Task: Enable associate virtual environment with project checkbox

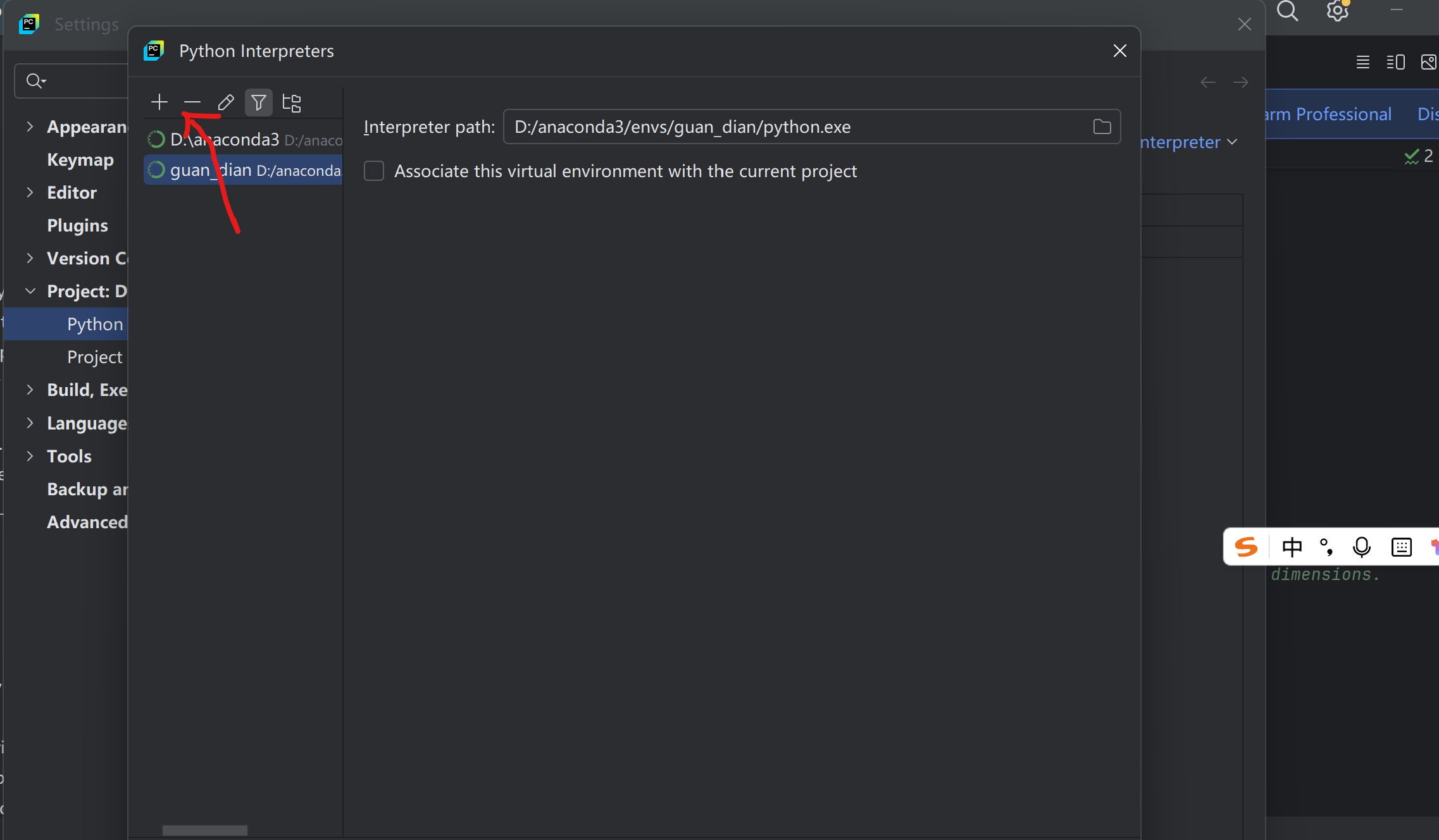Action: [x=374, y=171]
